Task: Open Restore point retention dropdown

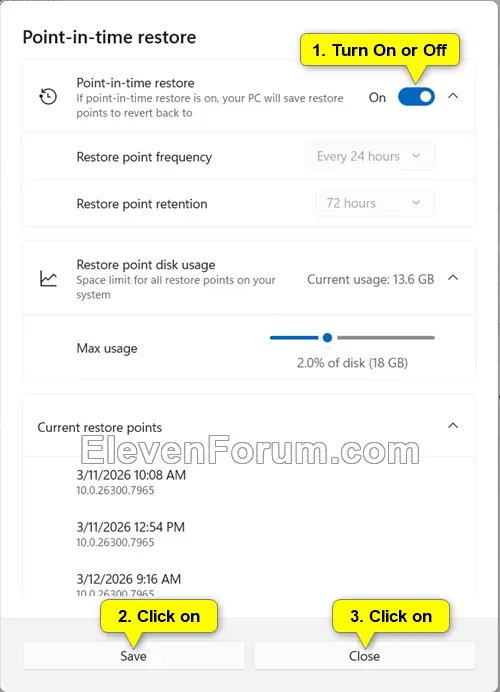Action: pos(375,203)
